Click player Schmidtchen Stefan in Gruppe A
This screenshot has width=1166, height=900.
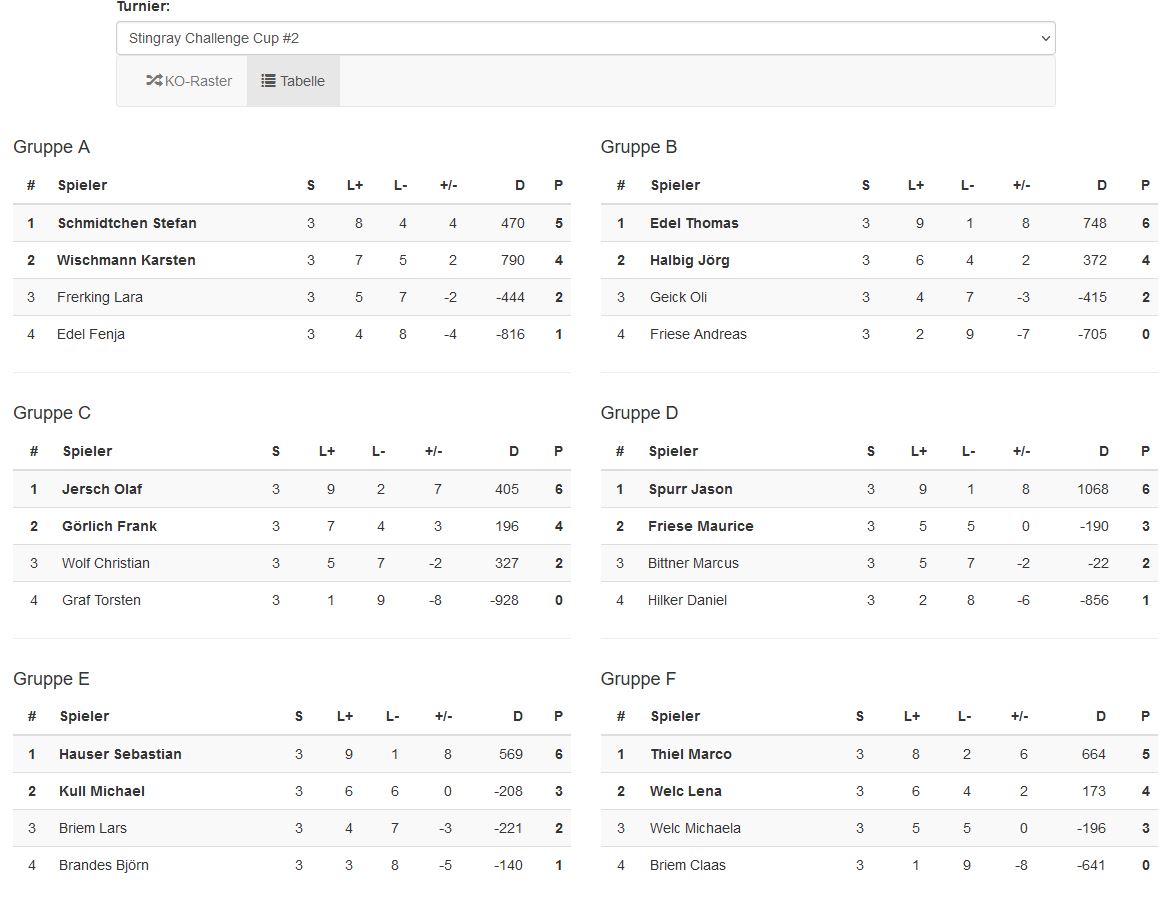[127, 223]
